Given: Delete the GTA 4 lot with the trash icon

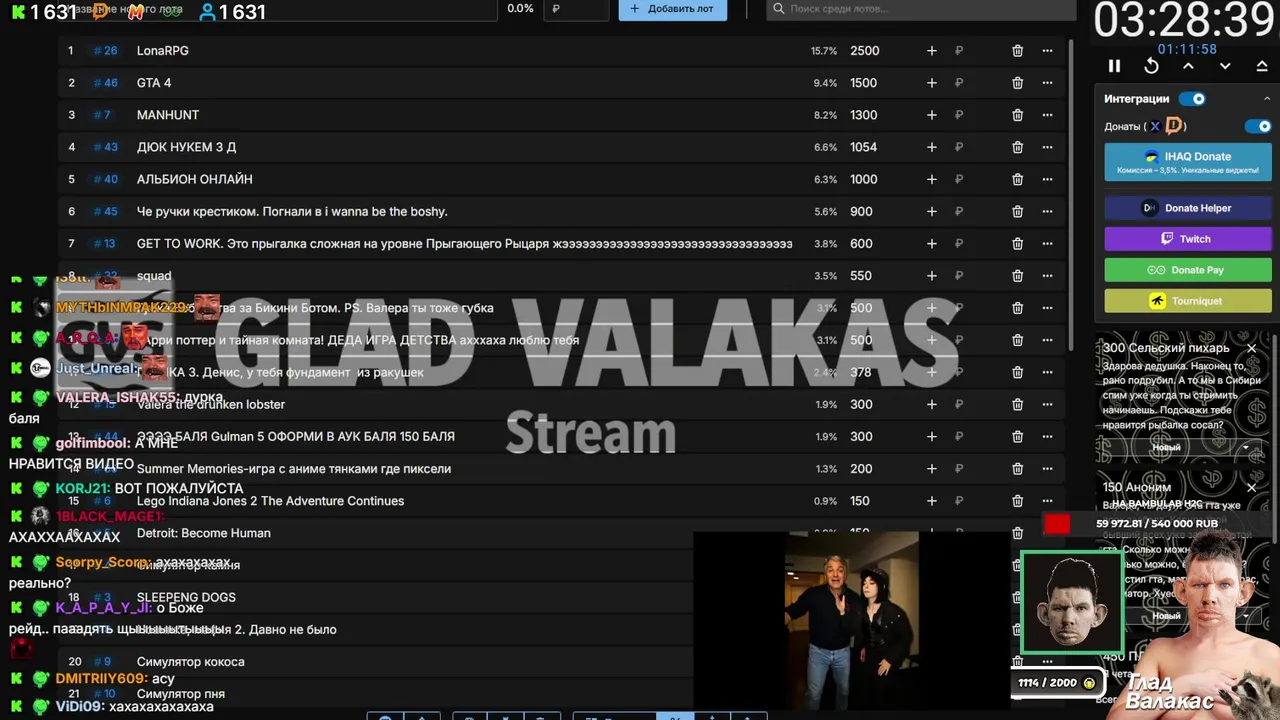Looking at the screenshot, I should pyautogui.click(x=1017, y=83).
